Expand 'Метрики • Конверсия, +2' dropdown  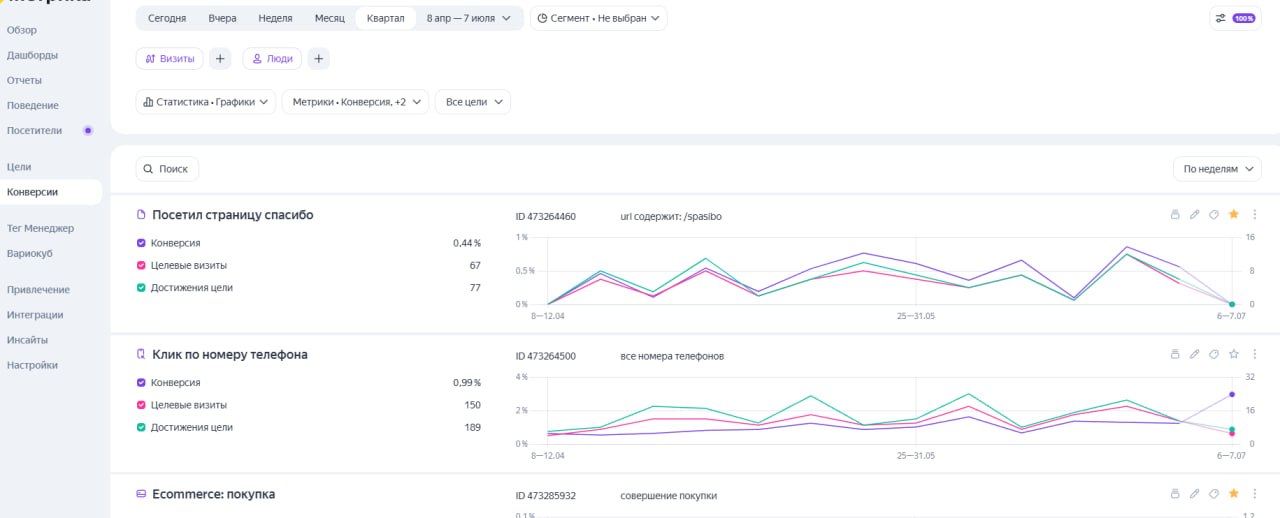coord(356,102)
